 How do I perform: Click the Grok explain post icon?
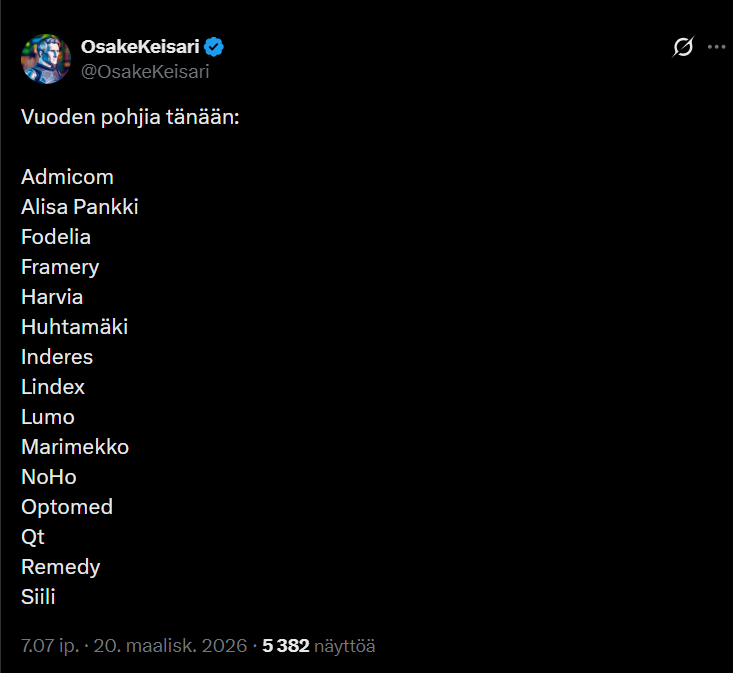click(x=683, y=47)
